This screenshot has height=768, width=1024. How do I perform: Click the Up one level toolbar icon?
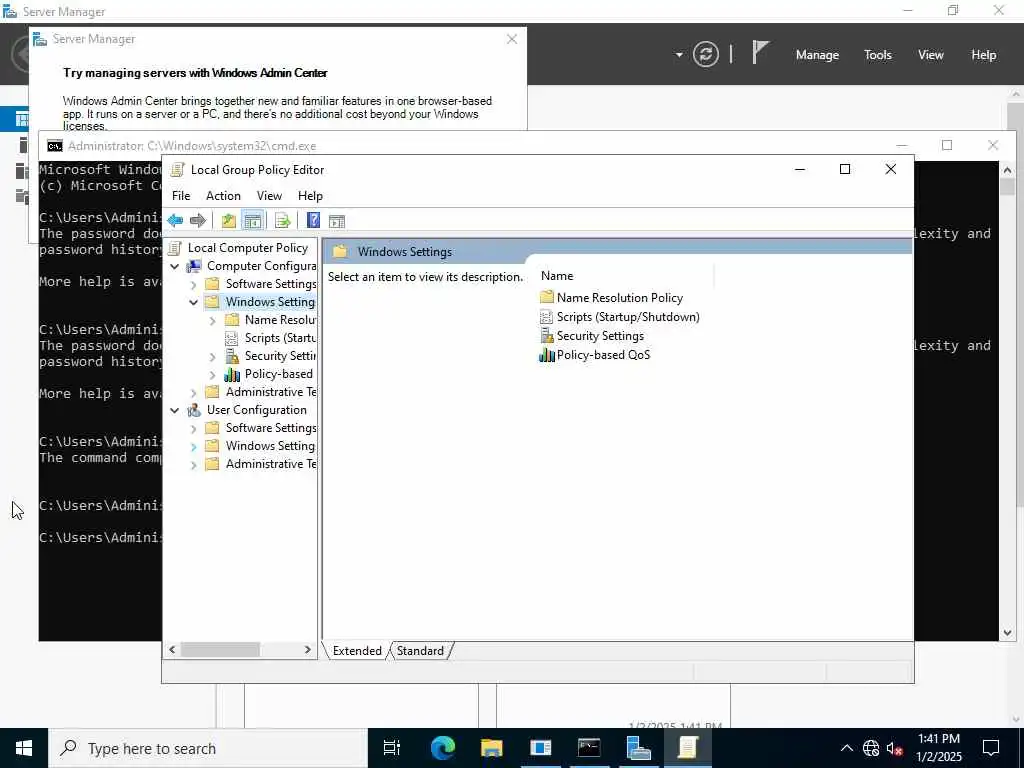click(229, 221)
